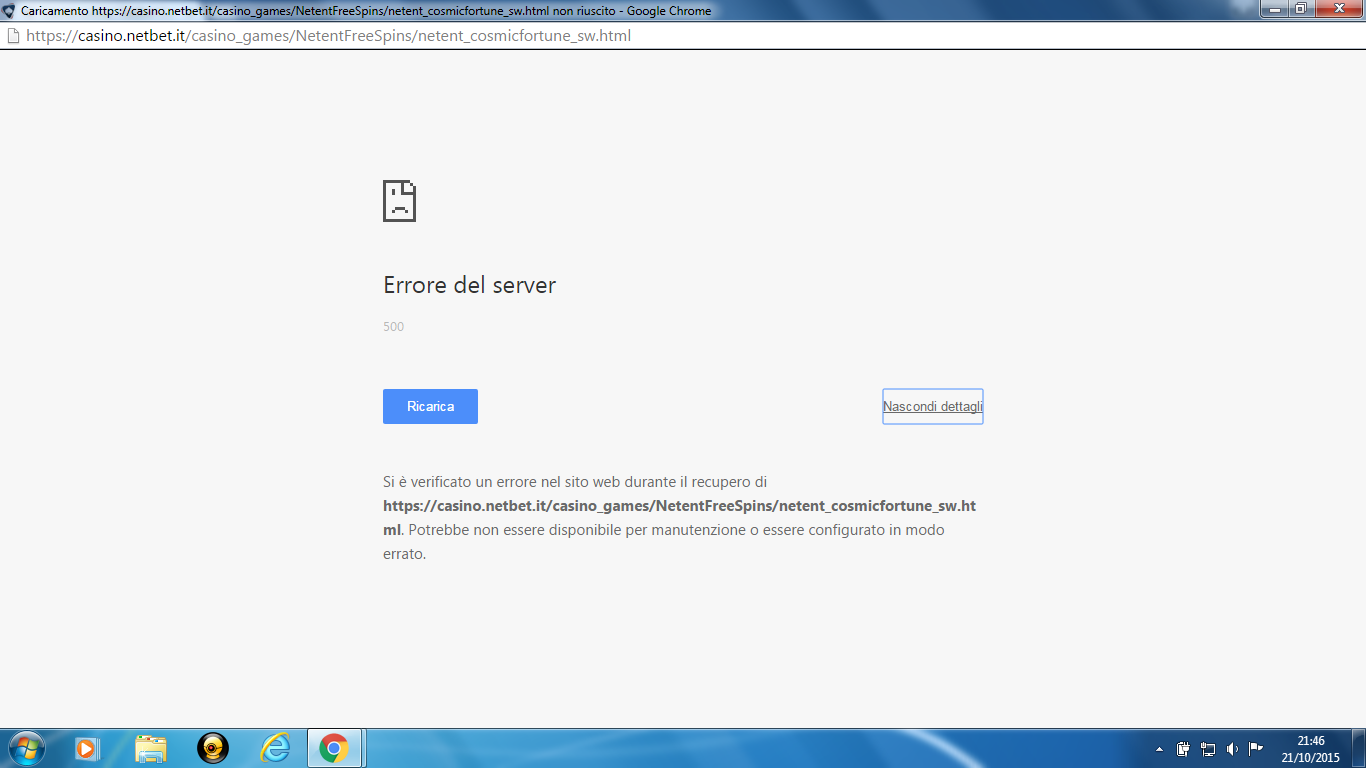1366x768 pixels.
Task: Click the page icon left of the URL
Action: coord(13,36)
